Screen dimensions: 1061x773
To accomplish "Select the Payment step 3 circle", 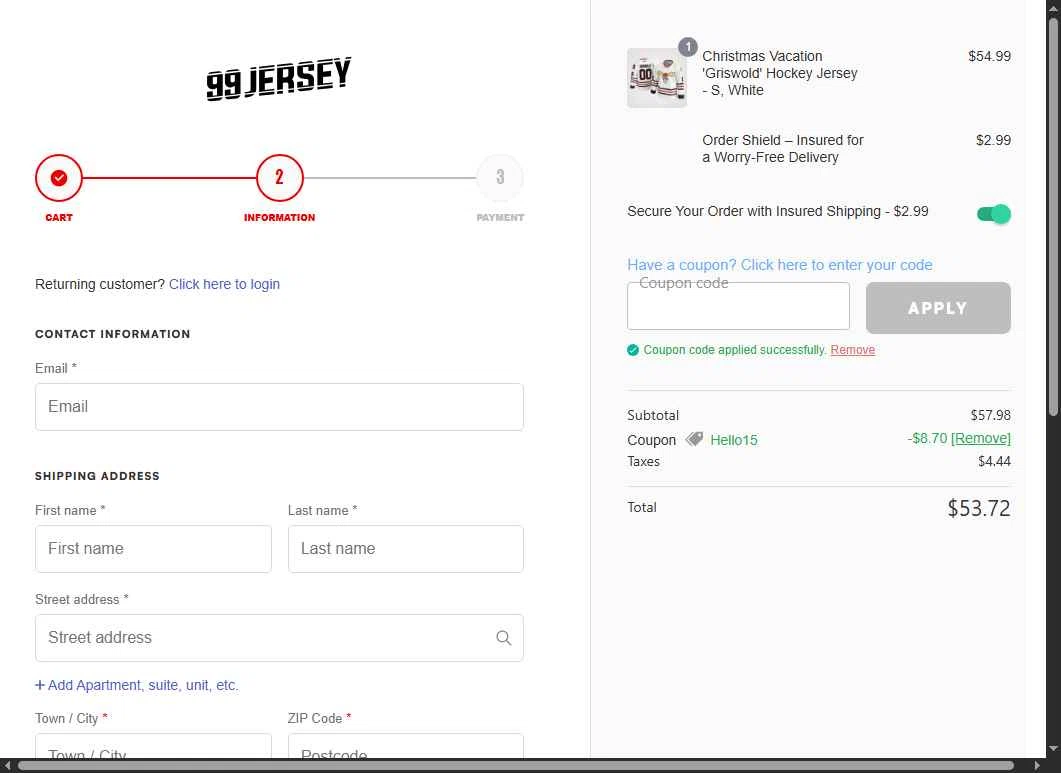I will [500, 178].
